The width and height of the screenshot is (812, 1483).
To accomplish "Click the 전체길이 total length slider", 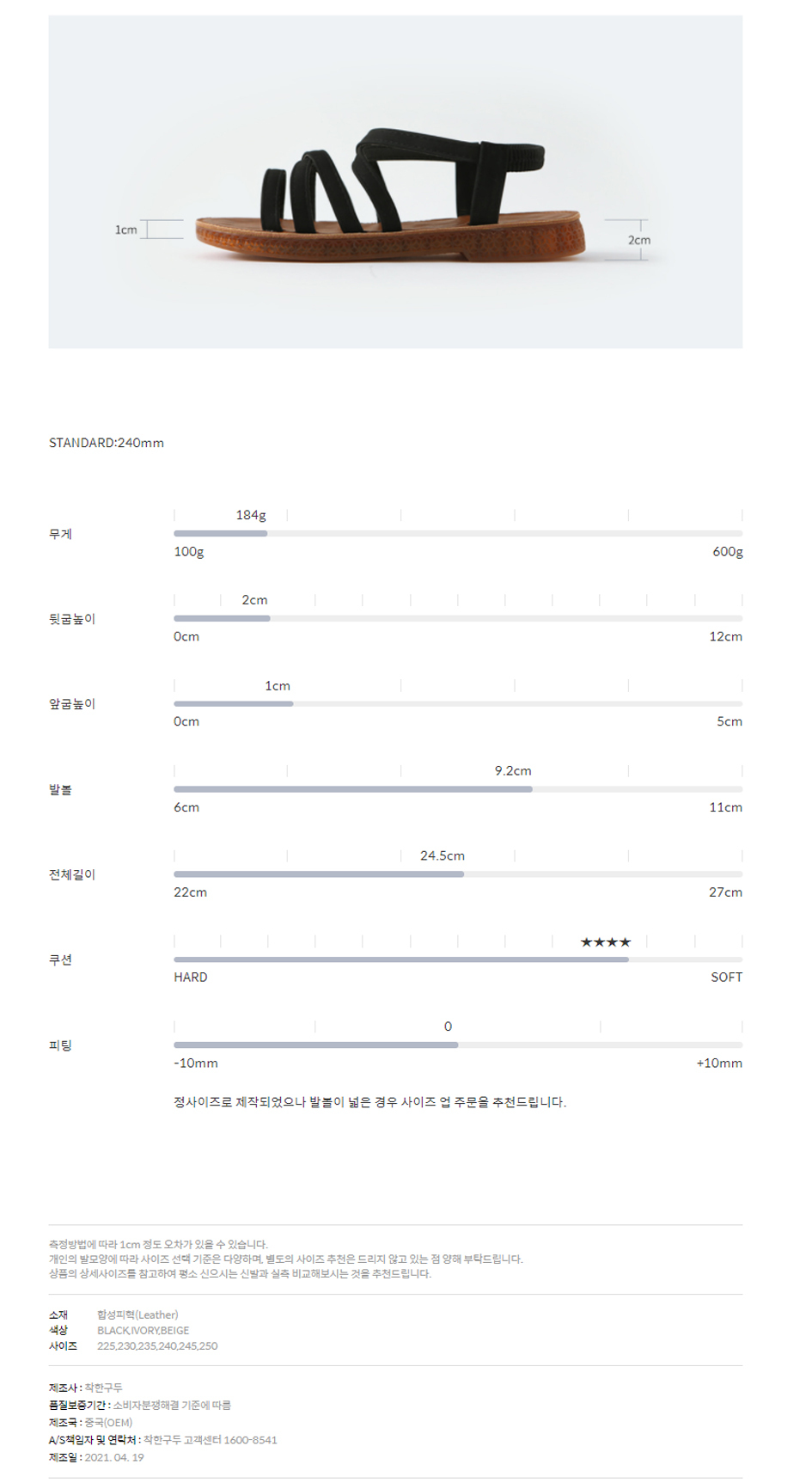I will pyautogui.click(x=457, y=874).
